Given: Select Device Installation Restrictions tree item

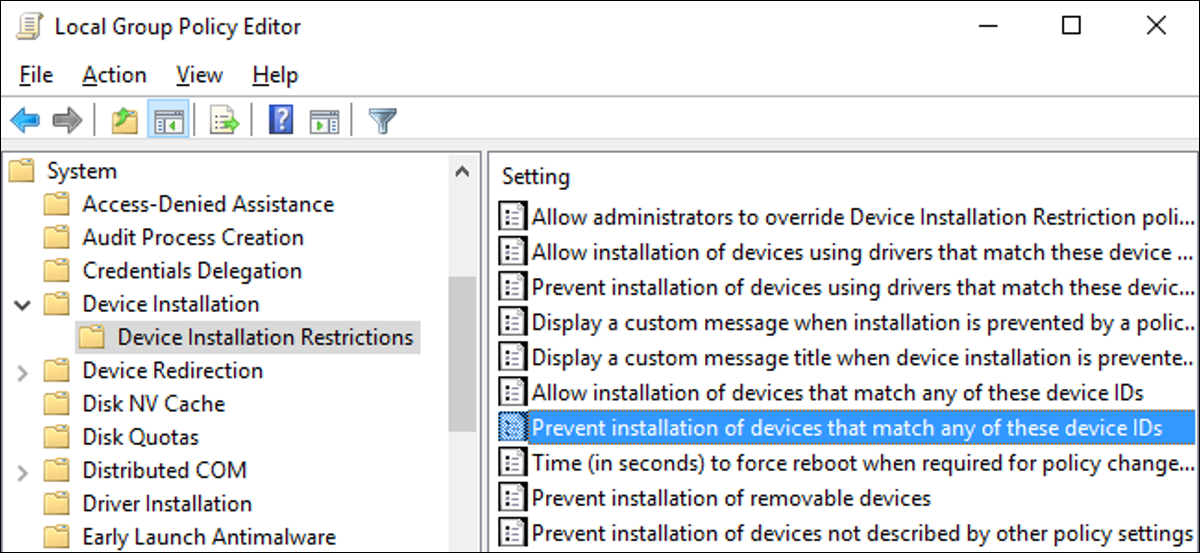Looking at the screenshot, I should pyautogui.click(x=265, y=337).
